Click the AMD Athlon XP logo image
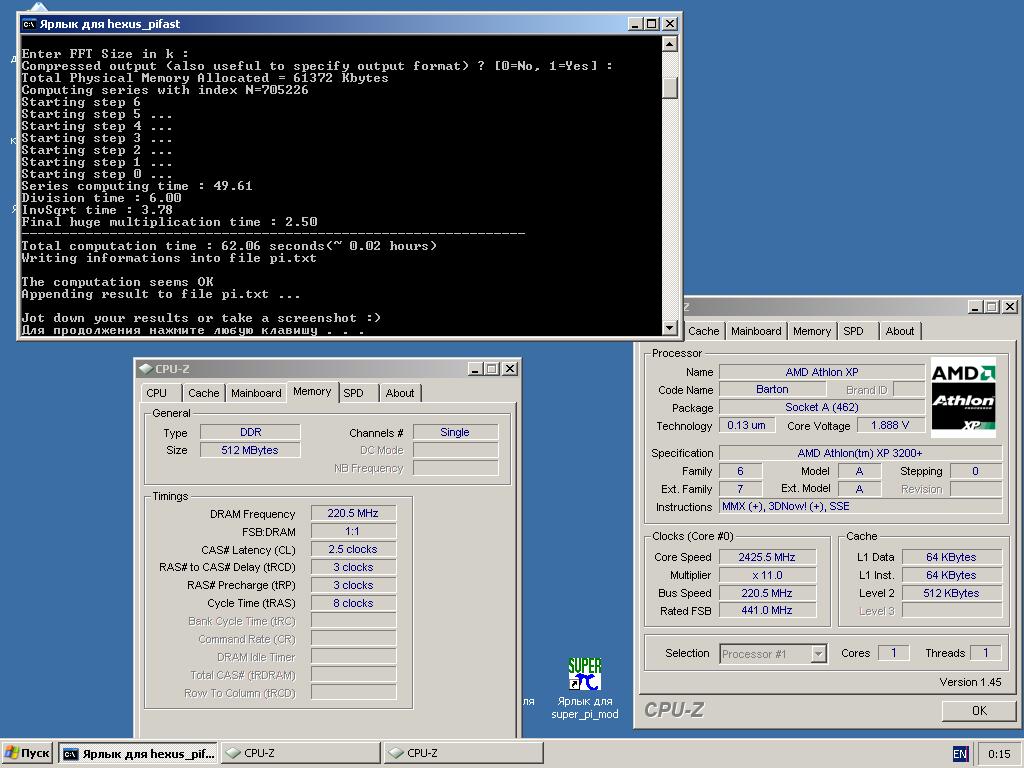1024x768 pixels. pos(963,398)
